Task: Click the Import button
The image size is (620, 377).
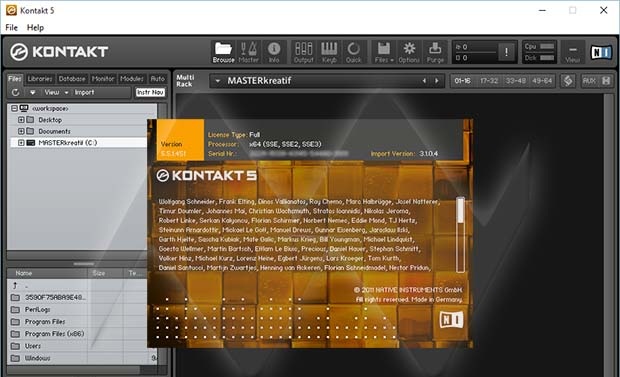Action: [84, 92]
